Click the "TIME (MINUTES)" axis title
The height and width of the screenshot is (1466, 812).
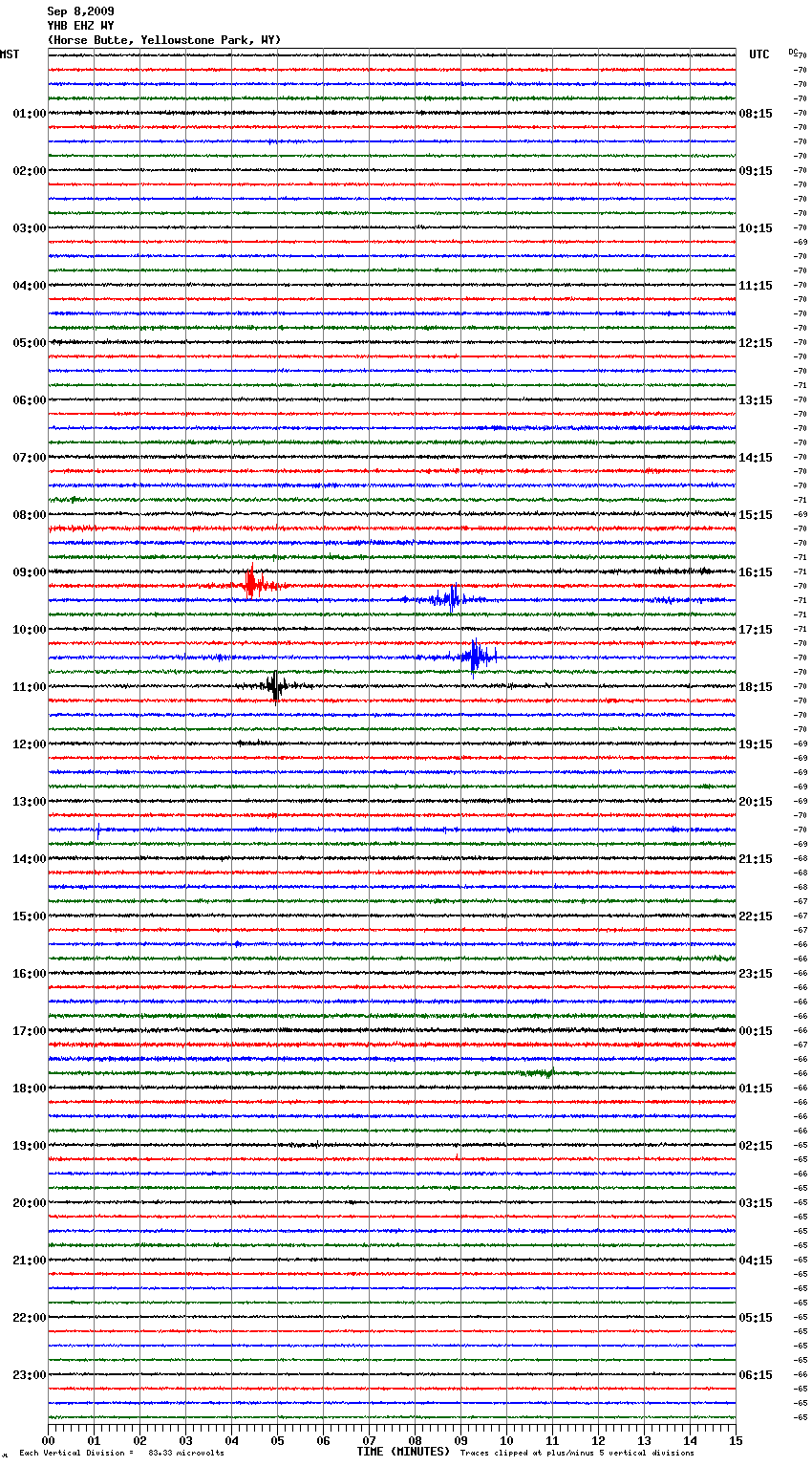point(402,1452)
